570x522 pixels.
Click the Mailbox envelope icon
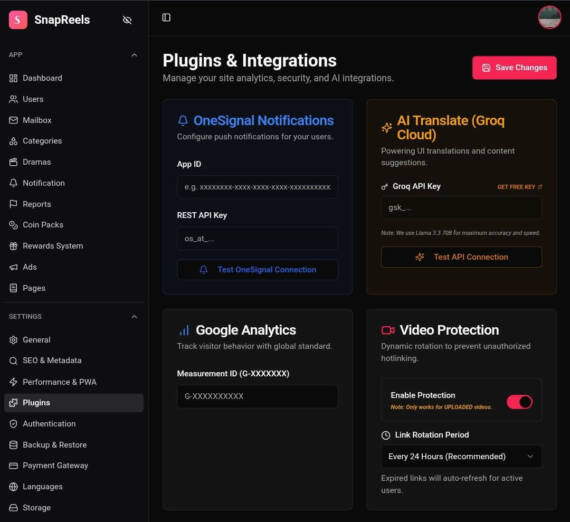(x=13, y=120)
